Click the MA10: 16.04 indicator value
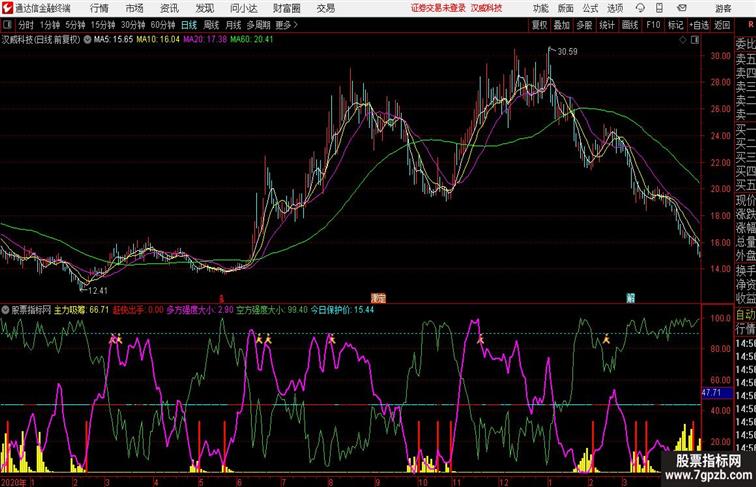 (158, 40)
